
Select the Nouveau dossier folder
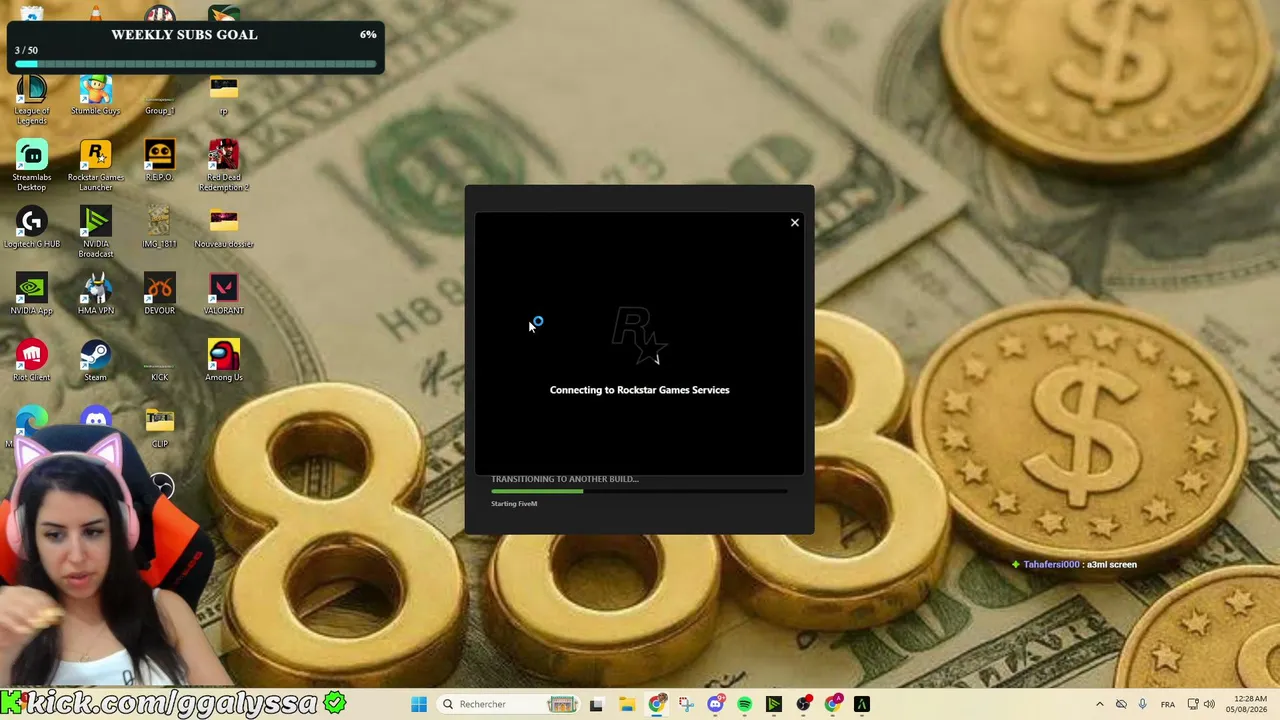[224, 228]
